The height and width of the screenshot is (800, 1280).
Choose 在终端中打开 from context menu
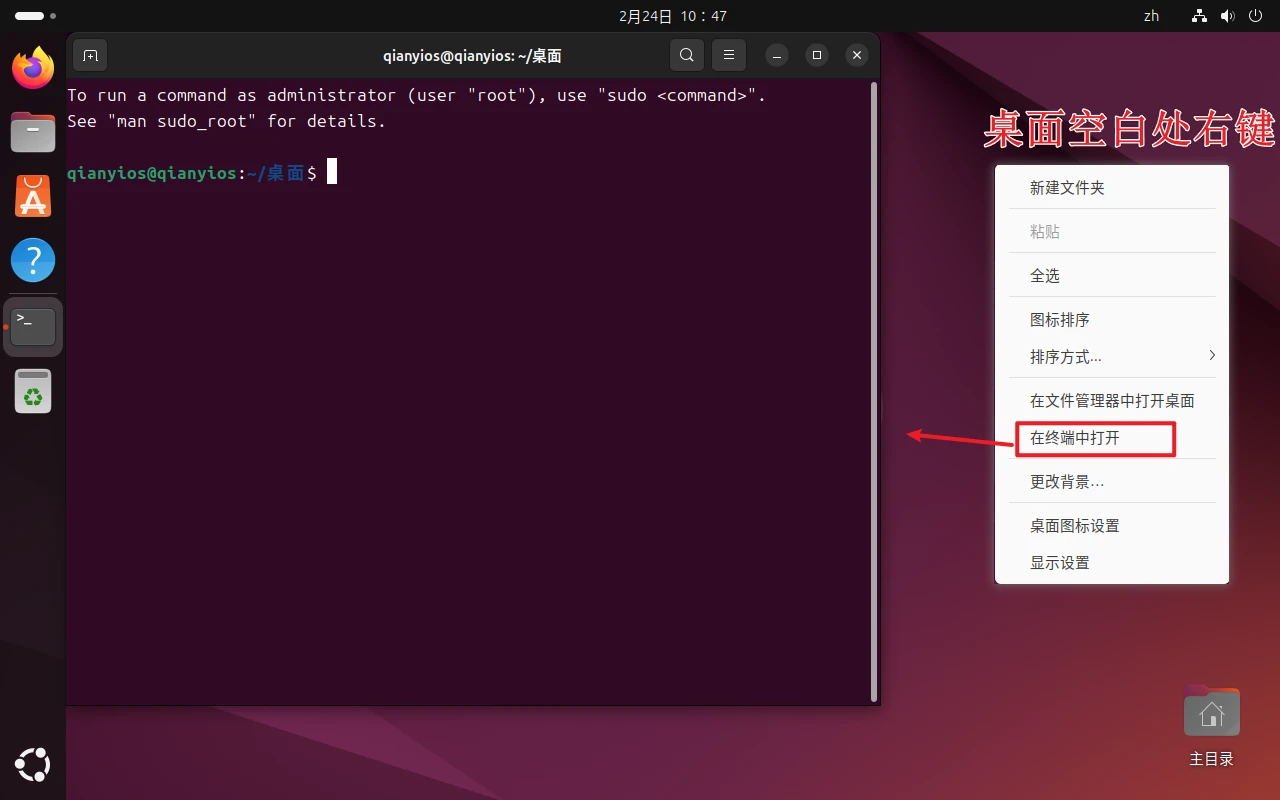coord(1075,438)
